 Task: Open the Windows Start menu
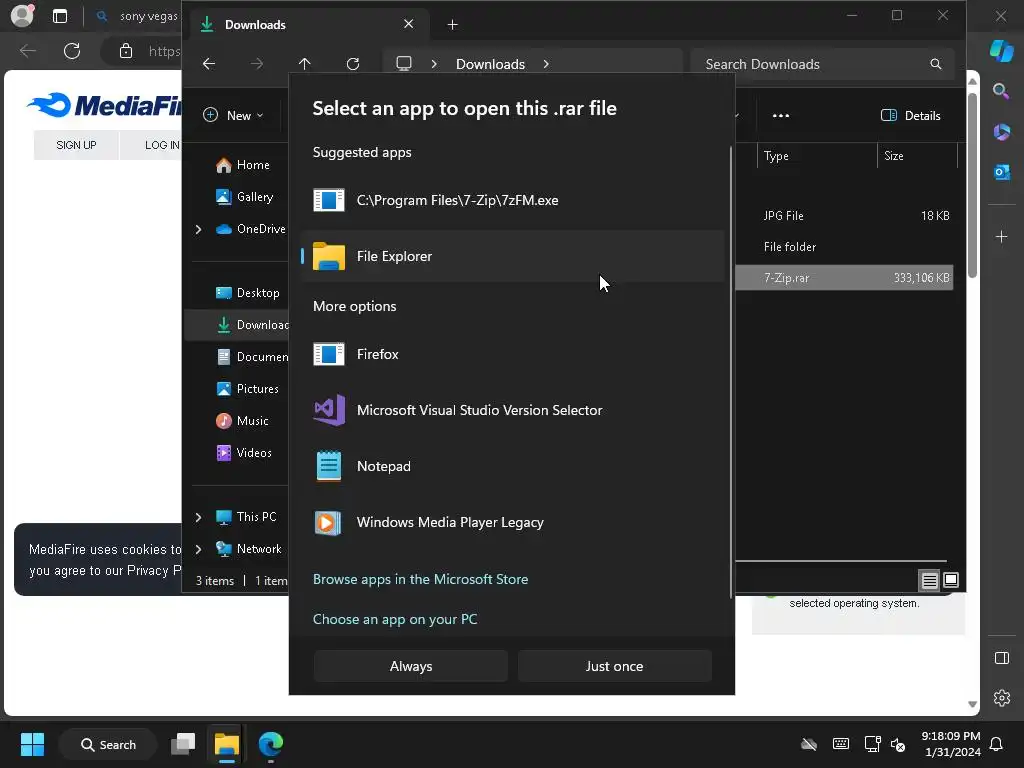tap(32, 744)
